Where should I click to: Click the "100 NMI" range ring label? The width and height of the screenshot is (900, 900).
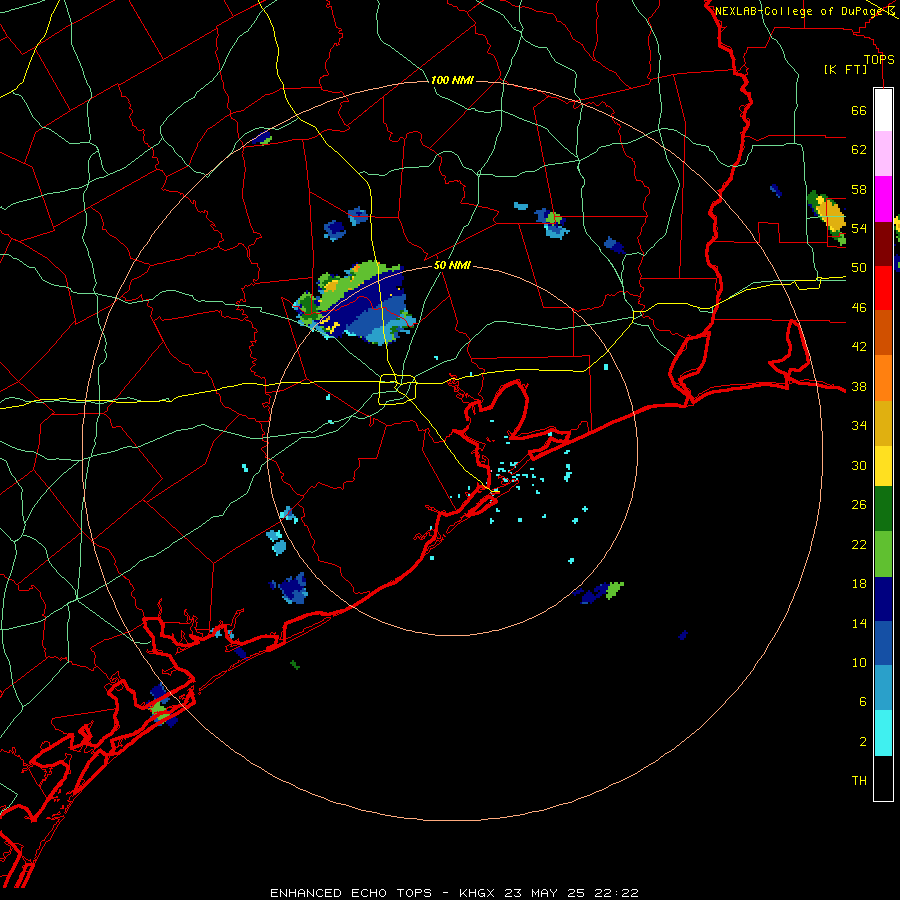pos(452,80)
